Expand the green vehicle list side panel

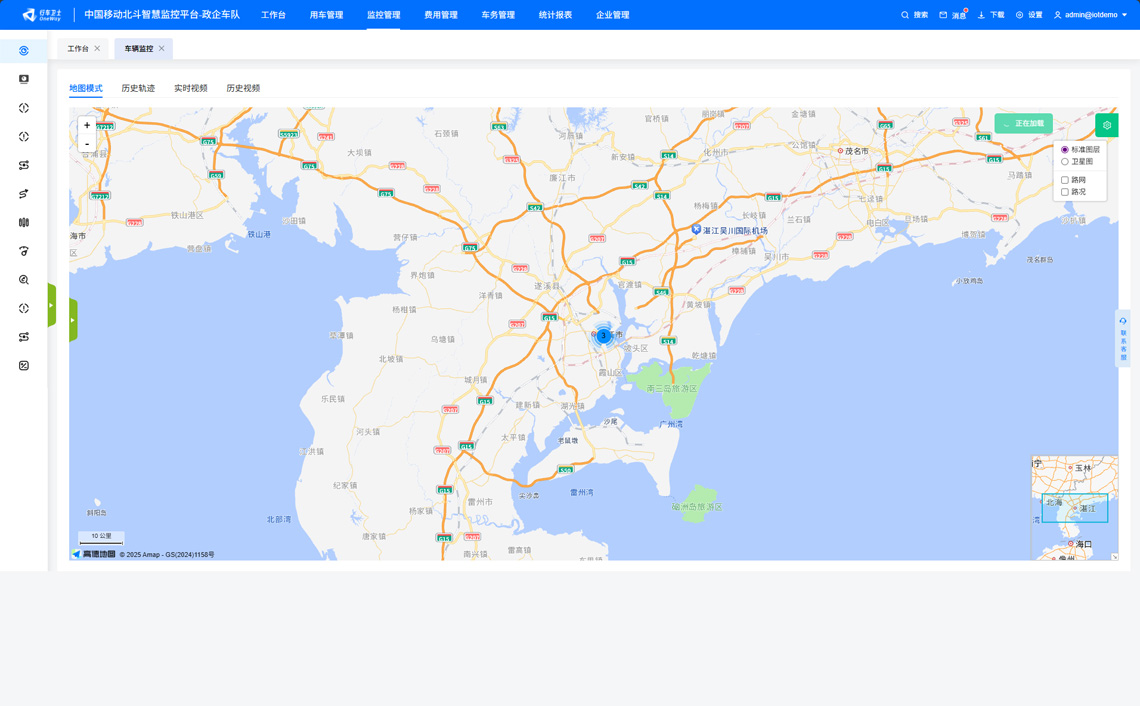pos(73,320)
